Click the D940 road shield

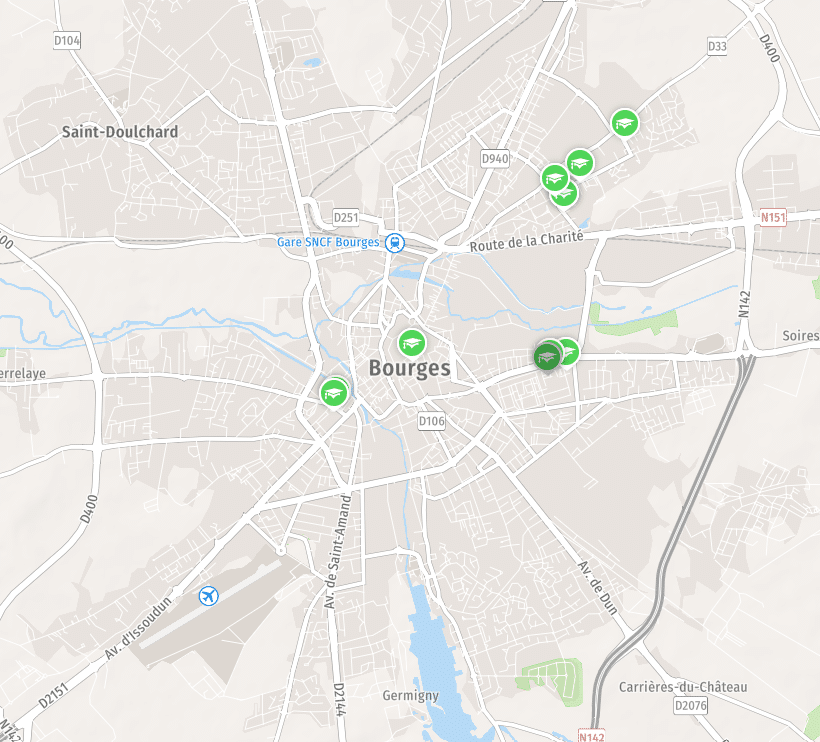pos(495,158)
